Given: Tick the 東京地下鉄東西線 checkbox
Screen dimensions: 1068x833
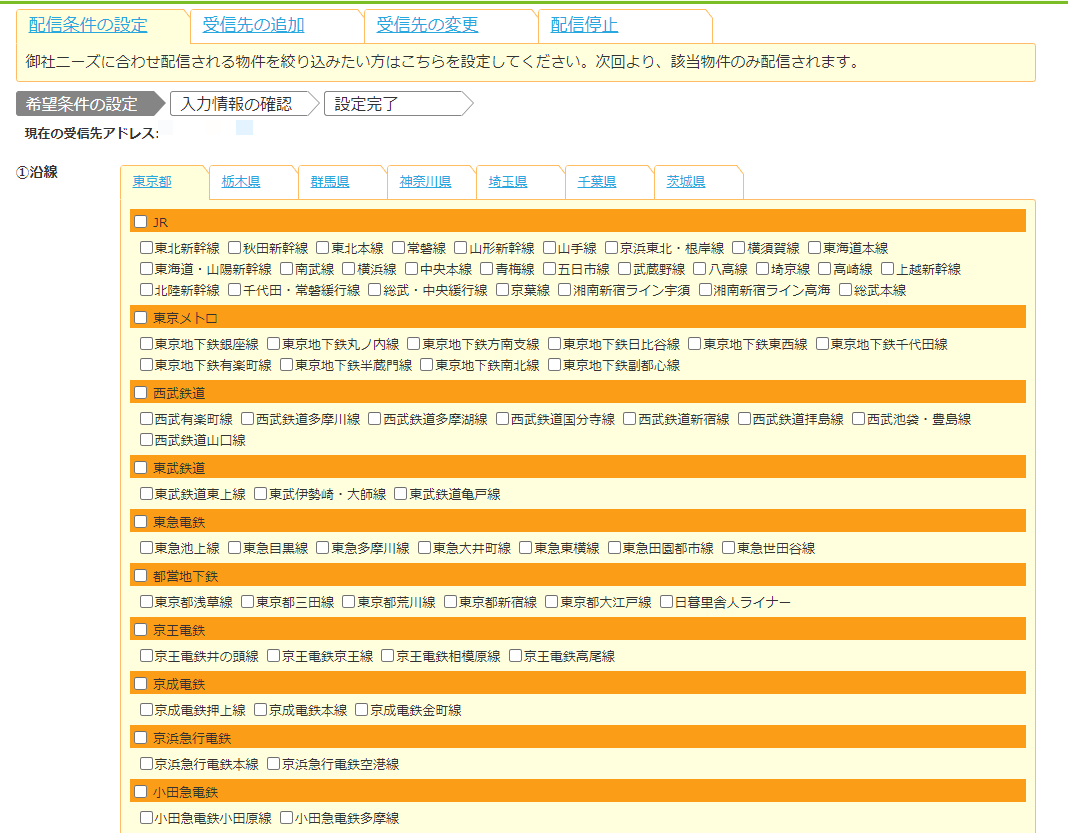Looking at the screenshot, I should pos(695,343).
